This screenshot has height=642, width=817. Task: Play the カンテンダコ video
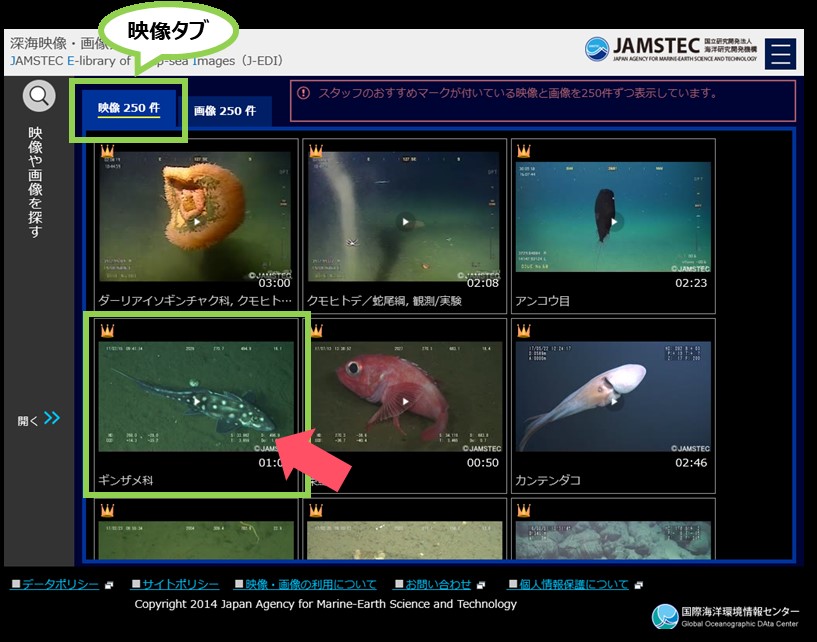[x=613, y=401]
